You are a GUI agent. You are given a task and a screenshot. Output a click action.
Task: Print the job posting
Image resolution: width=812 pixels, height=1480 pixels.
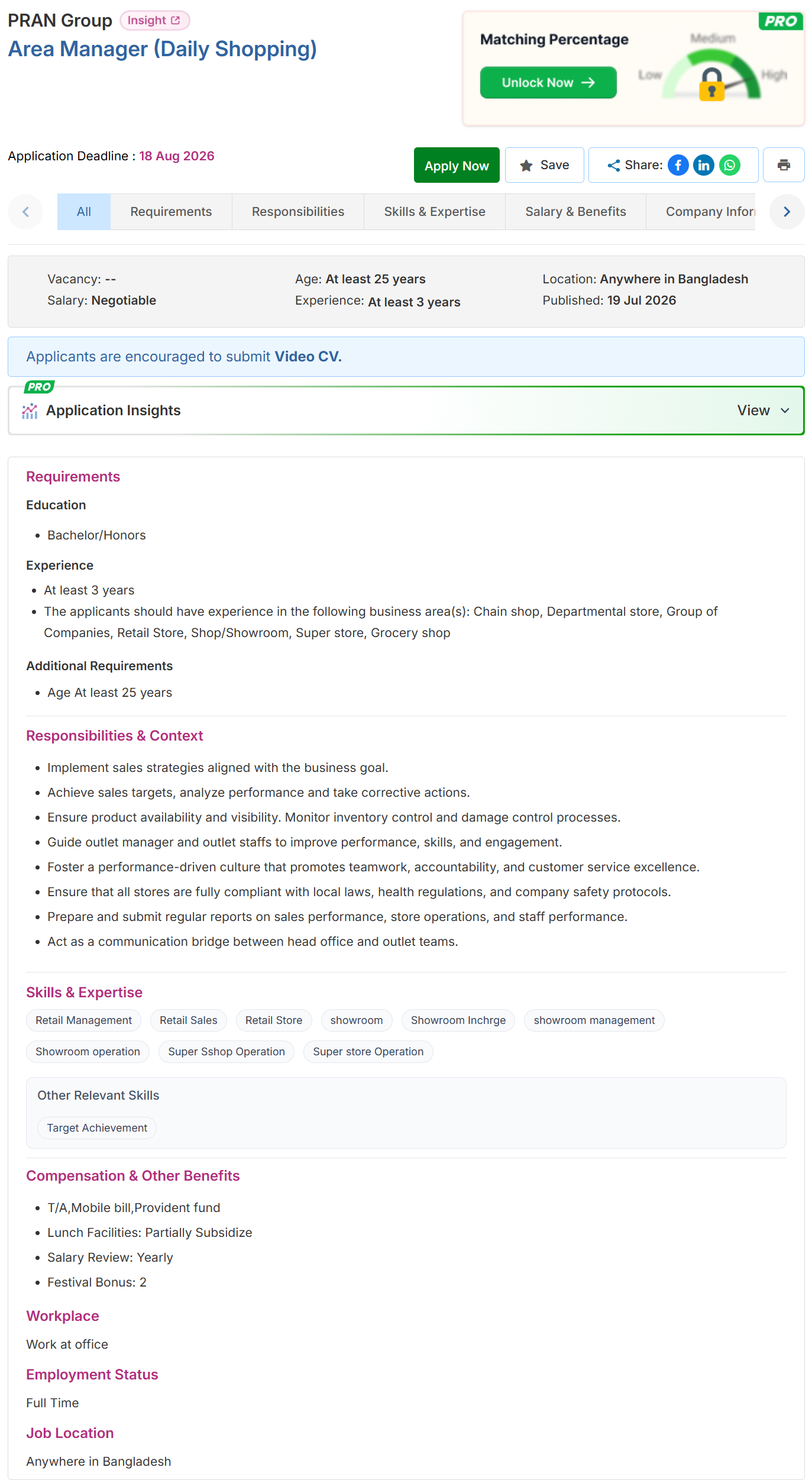tap(784, 165)
